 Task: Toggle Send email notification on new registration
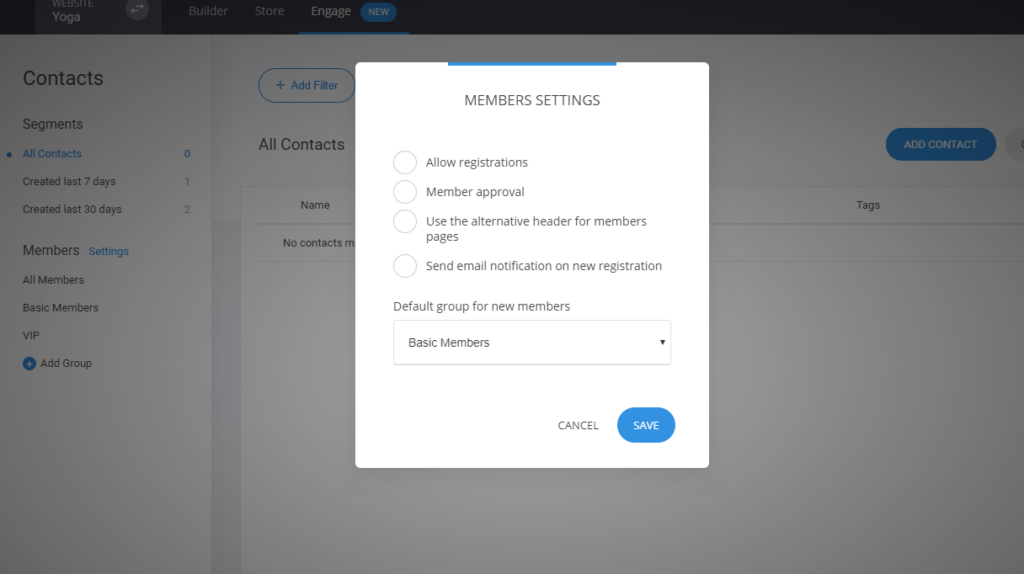pos(405,266)
